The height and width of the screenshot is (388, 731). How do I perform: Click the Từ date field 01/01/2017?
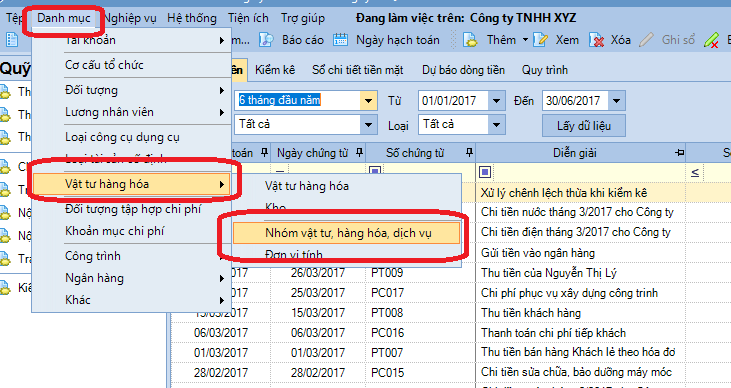coord(453,100)
